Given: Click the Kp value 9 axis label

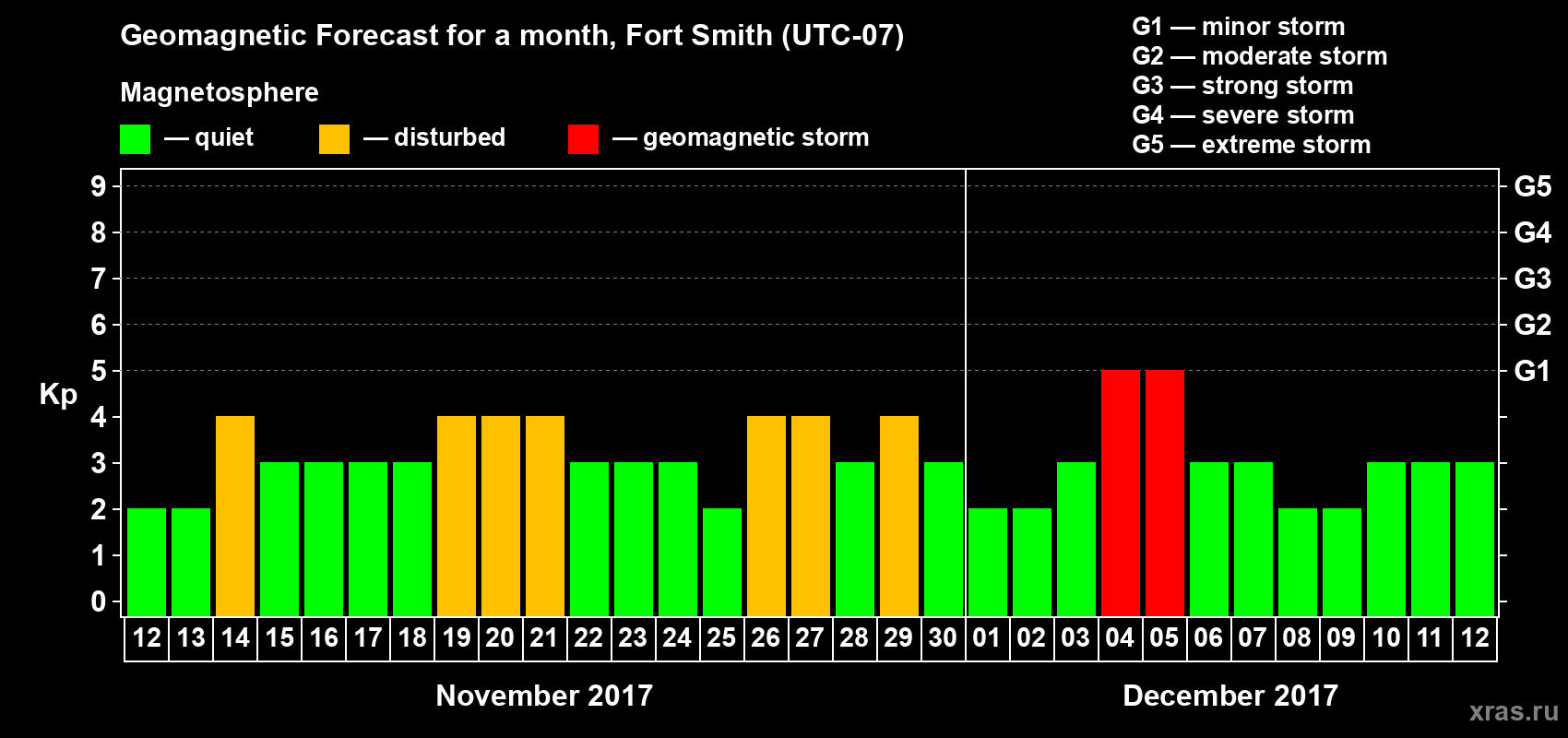Looking at the screenshot, I should coord(99,186).
